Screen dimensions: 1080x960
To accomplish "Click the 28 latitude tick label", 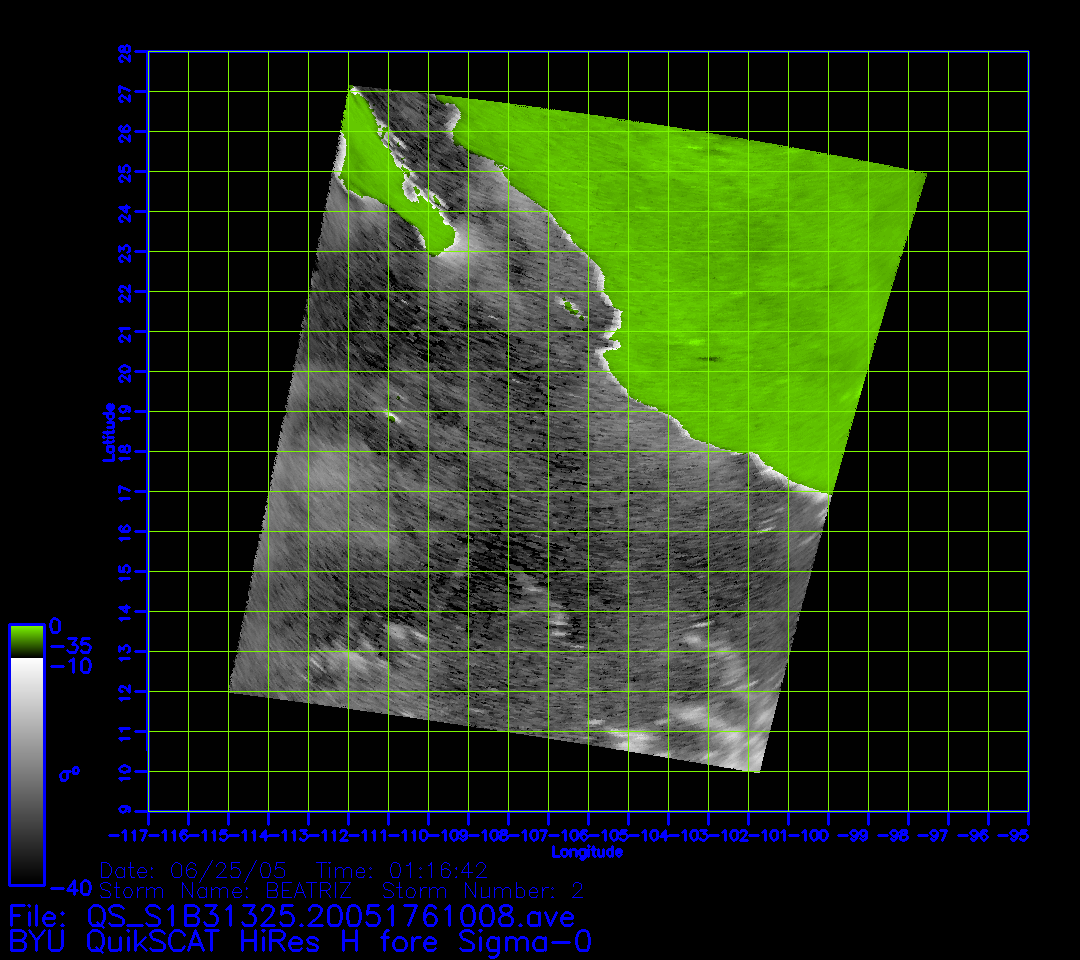I will [125, 52].
